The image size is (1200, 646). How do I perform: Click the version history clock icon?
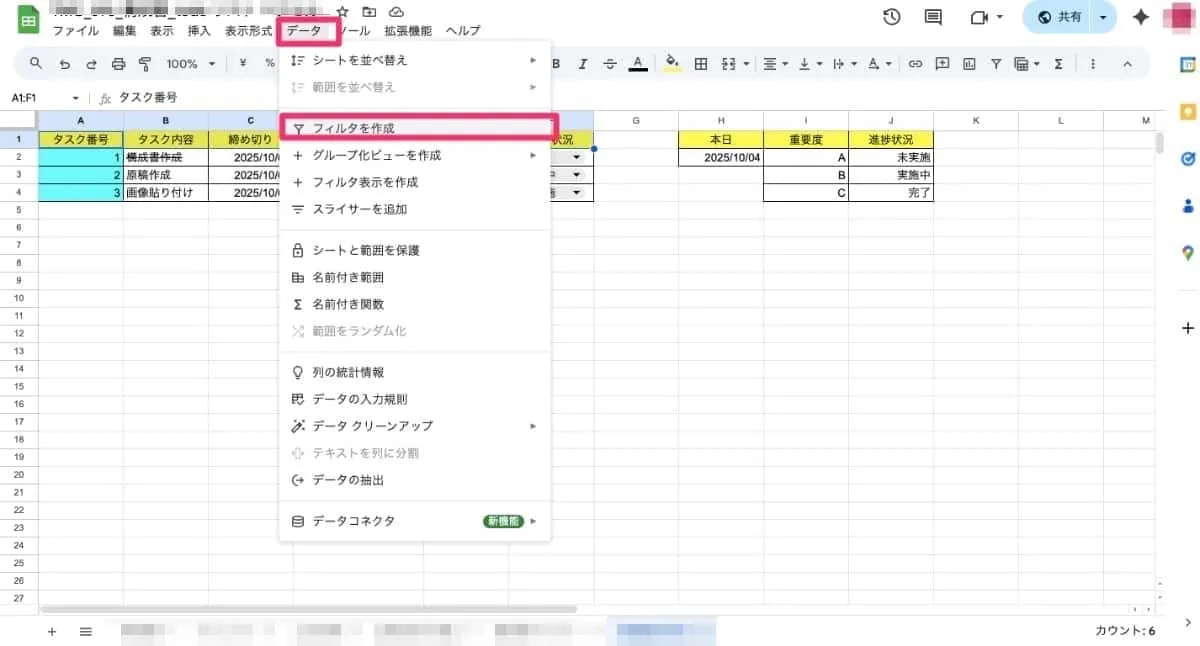click(x=891, y=17)
